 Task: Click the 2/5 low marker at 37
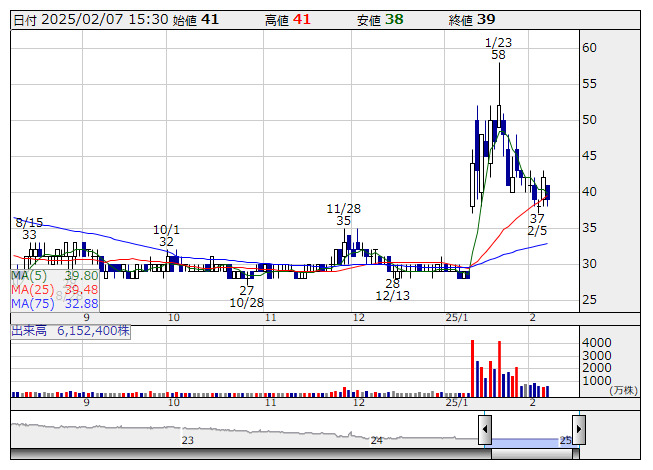pos(537,224)
